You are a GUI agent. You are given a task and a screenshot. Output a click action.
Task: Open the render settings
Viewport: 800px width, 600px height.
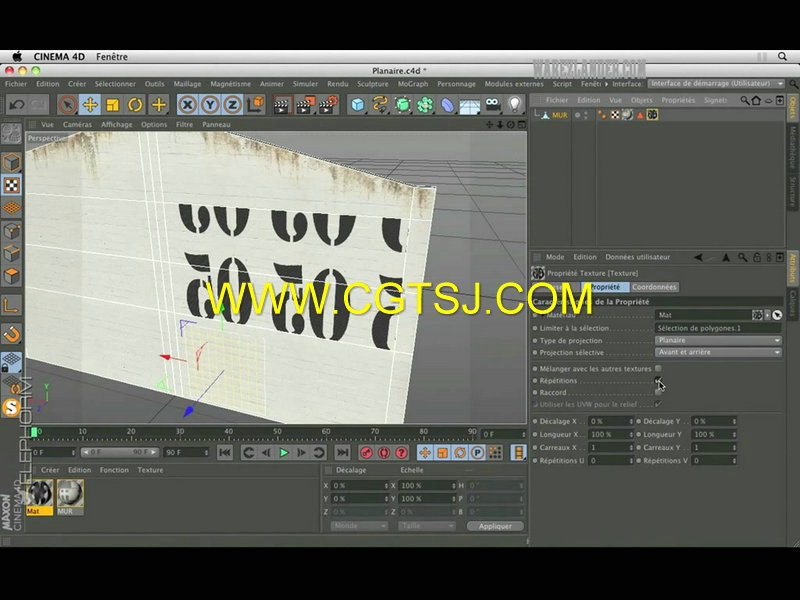coord(329,105)
